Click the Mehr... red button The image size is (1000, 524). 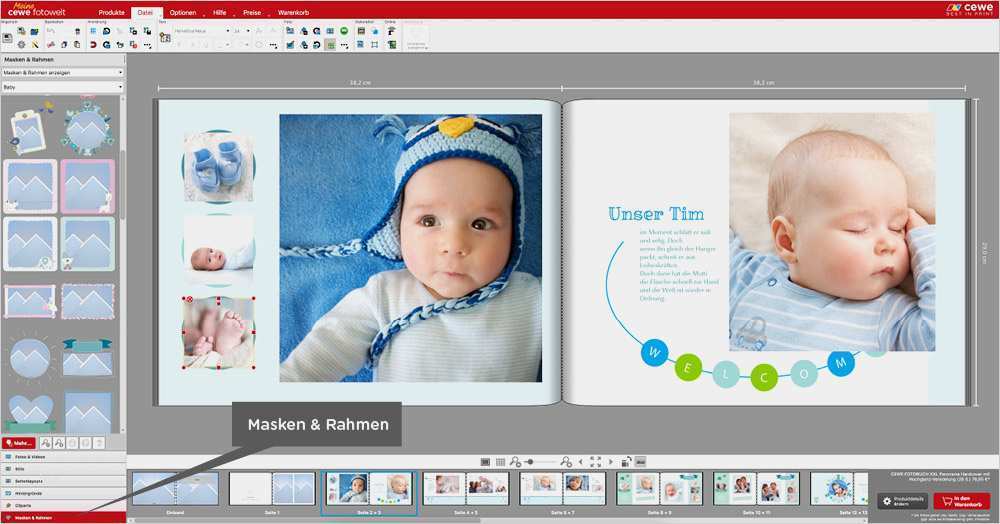19,442
